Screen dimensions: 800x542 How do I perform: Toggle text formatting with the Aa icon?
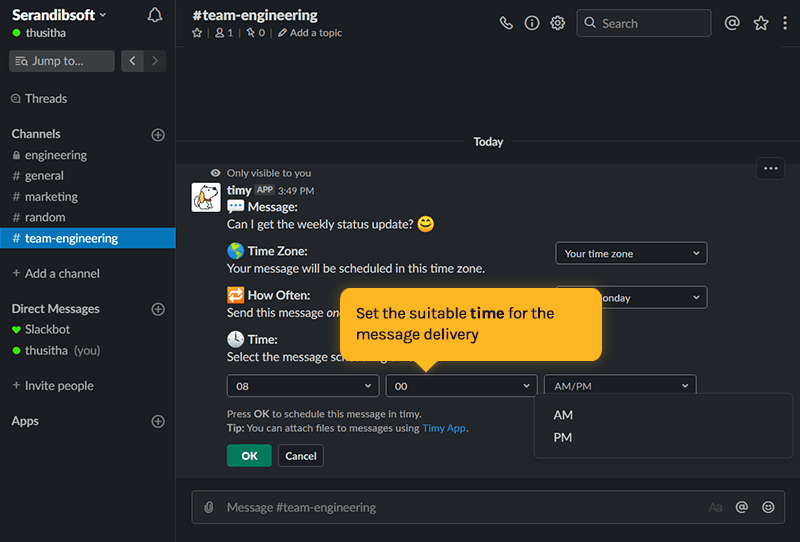click(x=715, y=507)
